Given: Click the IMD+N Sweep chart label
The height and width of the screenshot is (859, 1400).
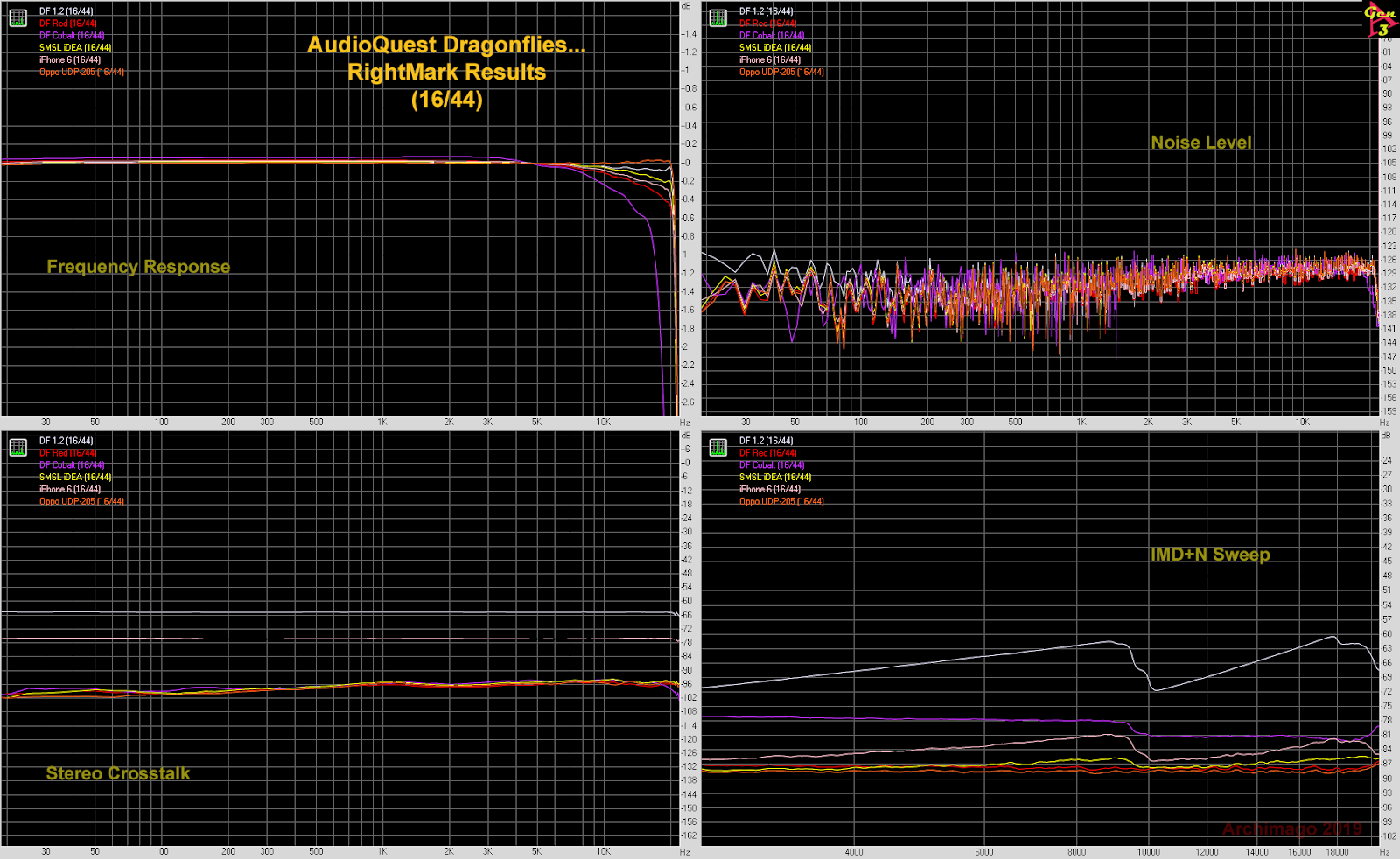Looking at the screenshot, I should 1210,555.
